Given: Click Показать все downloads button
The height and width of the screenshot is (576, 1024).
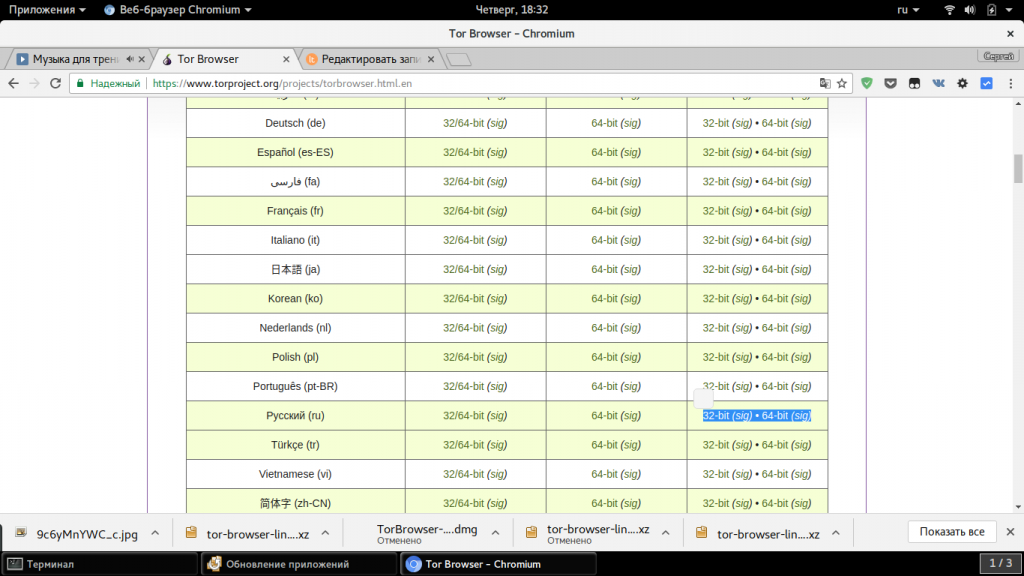Looking at the screenshot, I should pos(952,532).
